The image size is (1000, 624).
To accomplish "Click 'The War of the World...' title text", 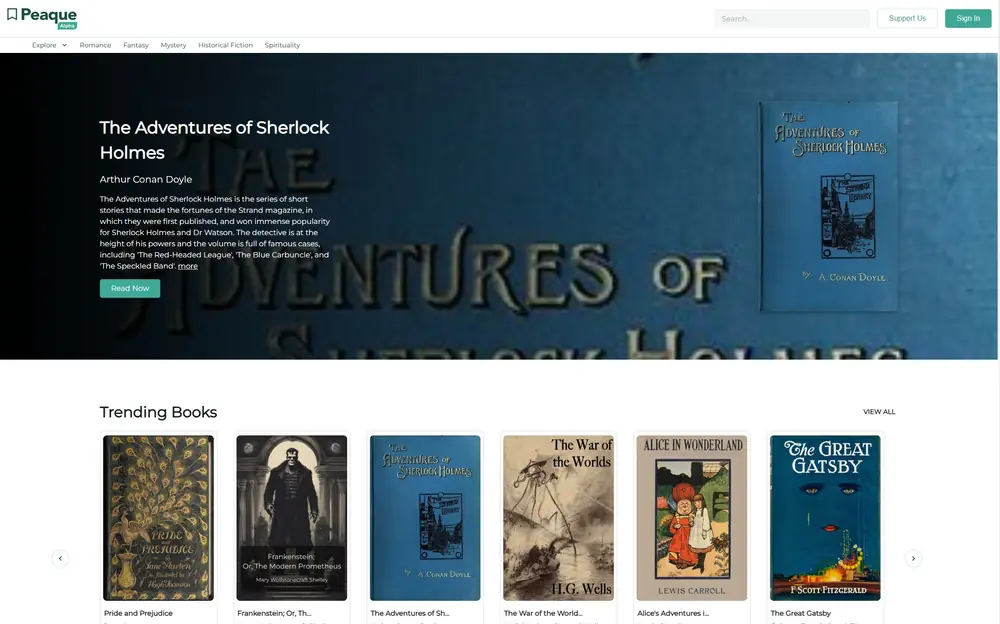I will click(543, 613).
